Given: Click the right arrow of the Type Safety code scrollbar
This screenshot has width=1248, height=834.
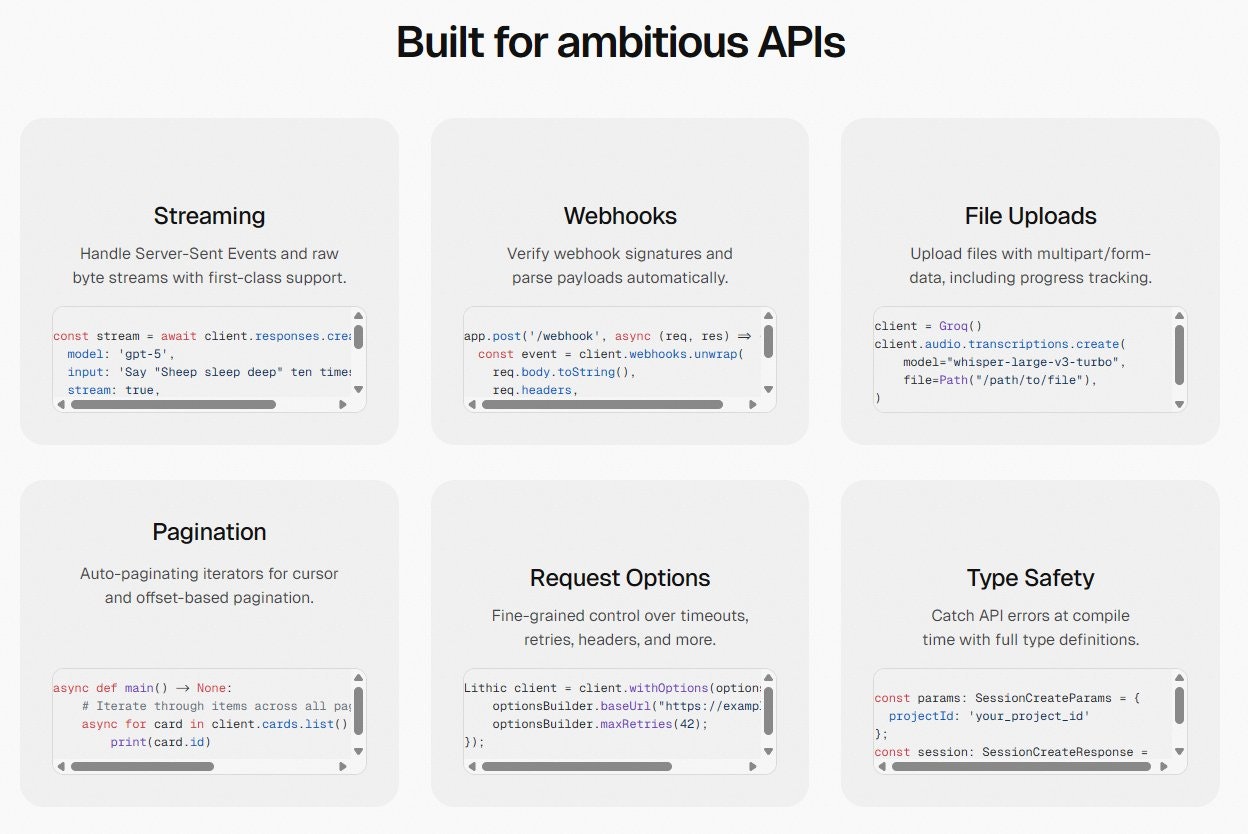Looking at the screenshot, I should pyautogui.click(x=1163, y=766).
